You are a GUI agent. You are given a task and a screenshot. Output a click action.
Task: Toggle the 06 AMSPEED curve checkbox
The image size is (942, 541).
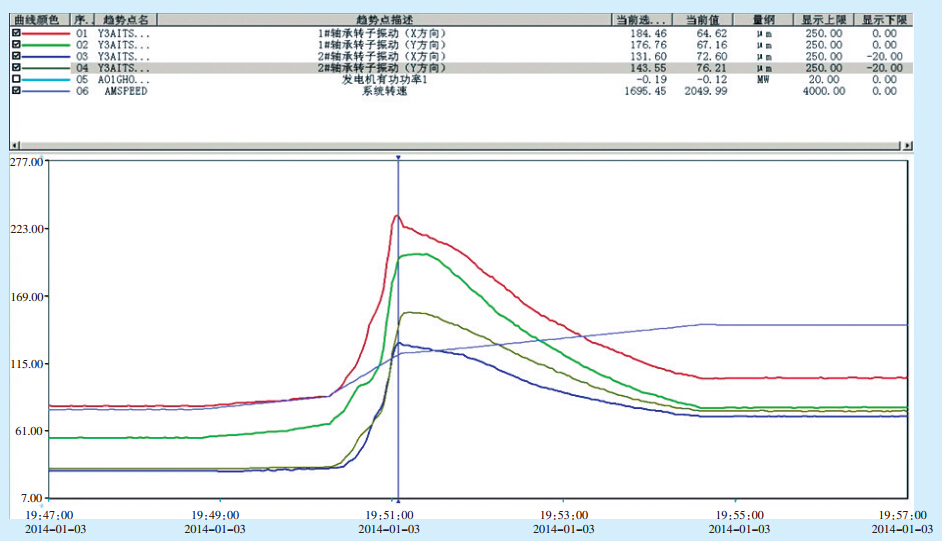pyautogui.click(x=16, y=91)
